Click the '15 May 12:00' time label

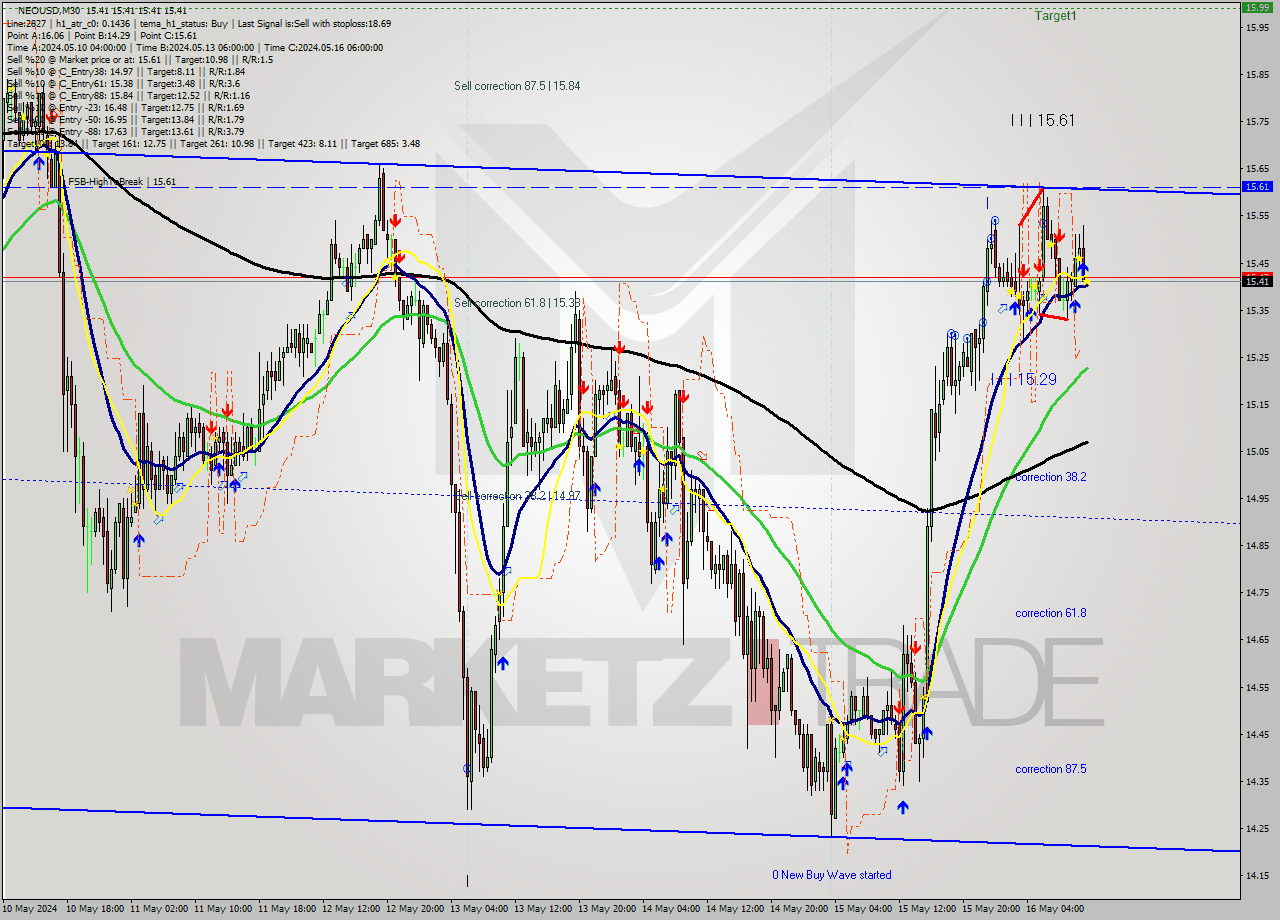tap(929, 909)
